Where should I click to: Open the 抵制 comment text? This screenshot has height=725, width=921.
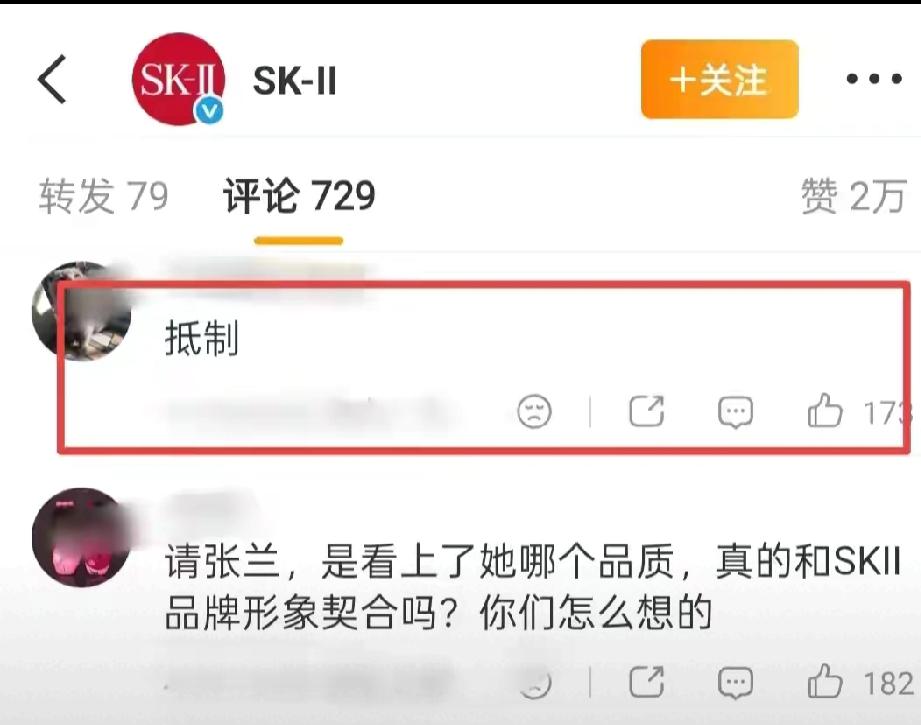tap(201, 338)
